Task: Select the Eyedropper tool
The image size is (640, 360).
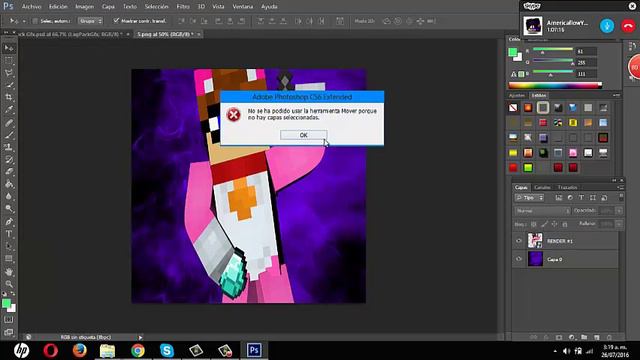Action: (9, 109)
